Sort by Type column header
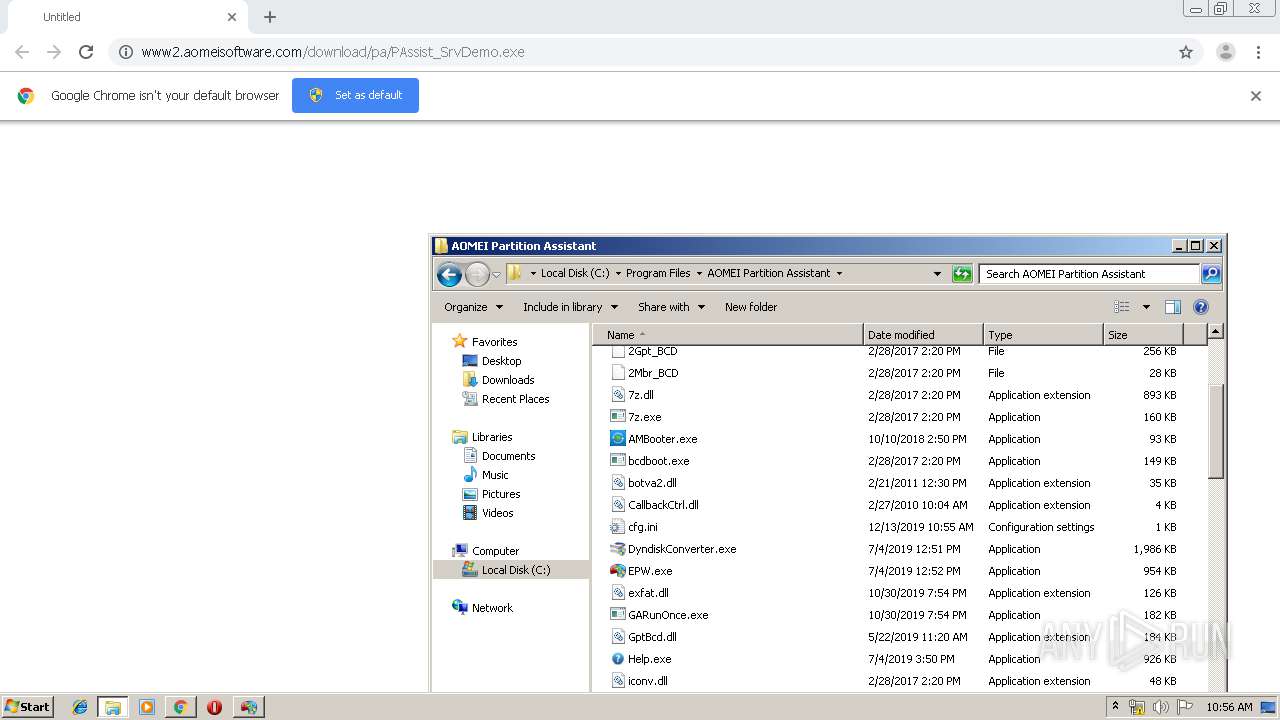This screenshot has height=720, width=1280. point(1043,335)
